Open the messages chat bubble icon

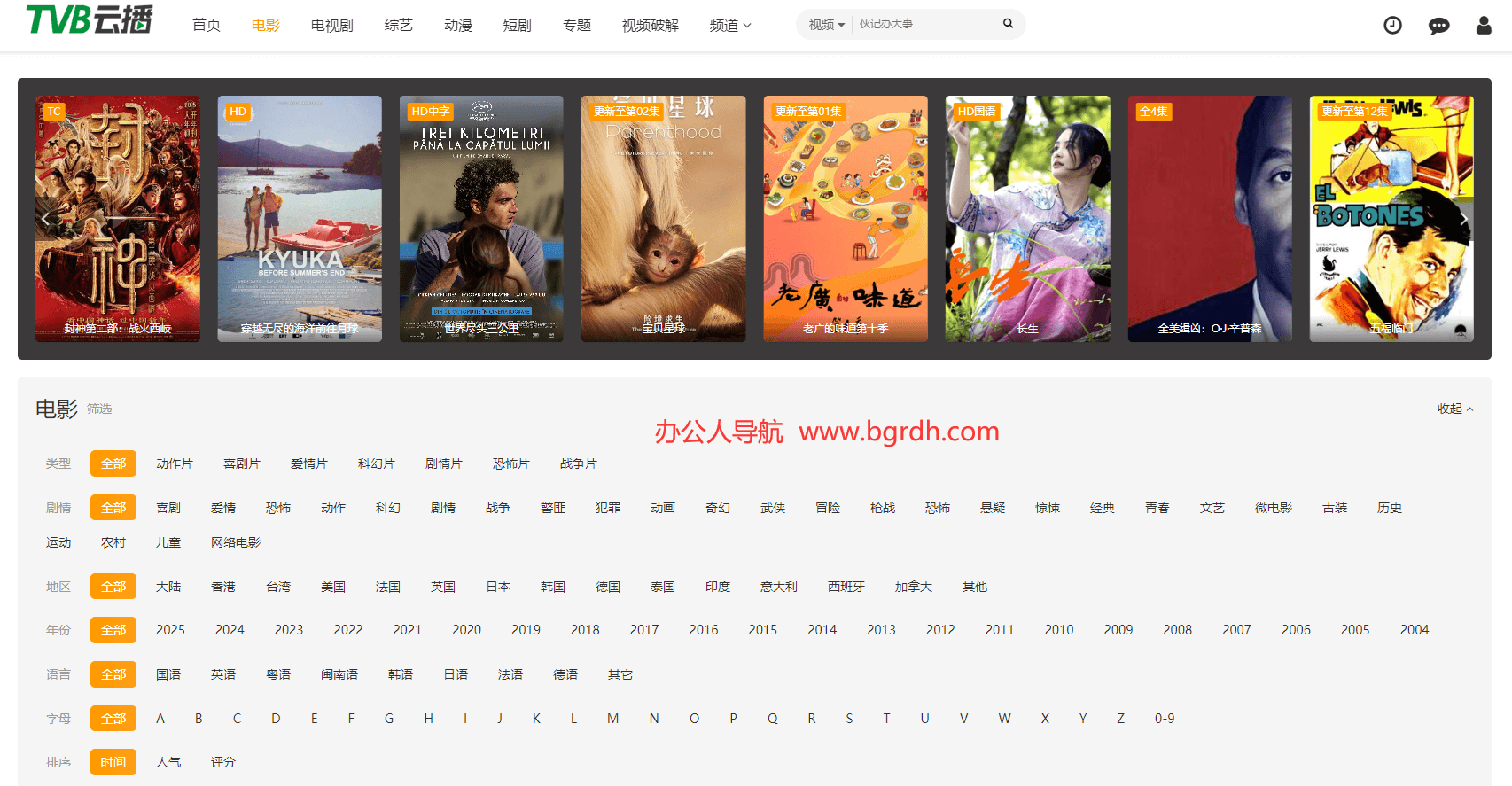(x=1438, y=26)
